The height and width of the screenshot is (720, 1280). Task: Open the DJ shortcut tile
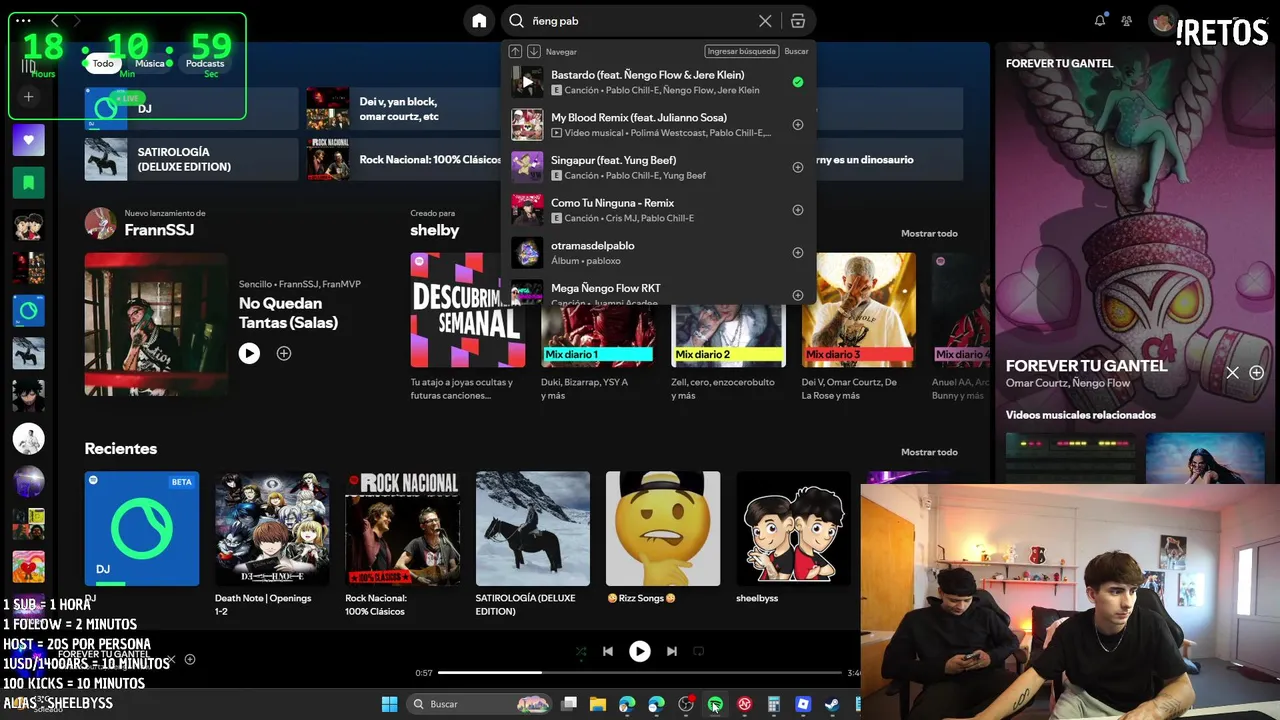[191, 109]
